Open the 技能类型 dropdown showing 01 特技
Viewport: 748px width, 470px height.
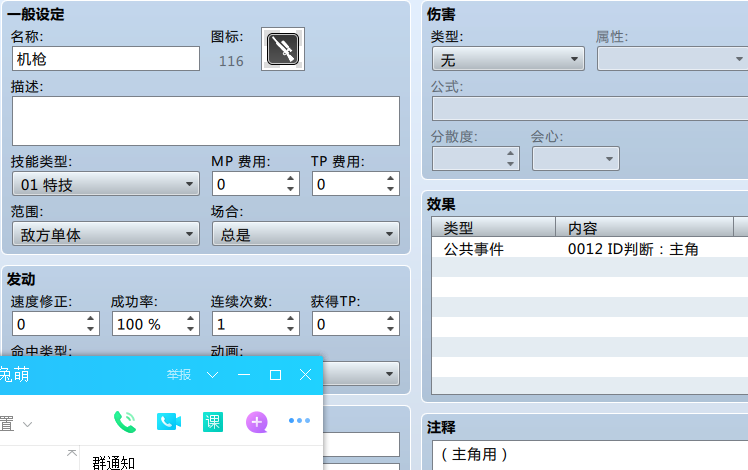click(106, 184)
